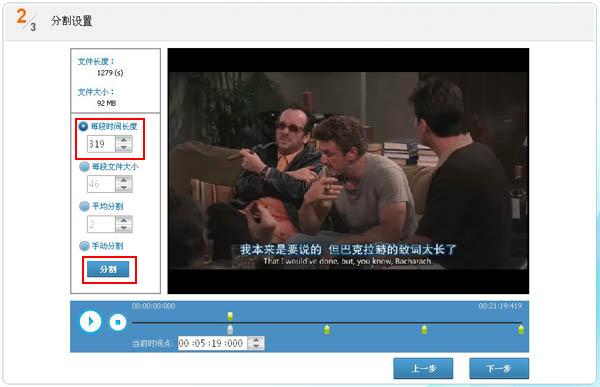Viewport: 600px width, 387px height.
Task: Choose the 平均分割 radio option
Action: click(84, 206)
